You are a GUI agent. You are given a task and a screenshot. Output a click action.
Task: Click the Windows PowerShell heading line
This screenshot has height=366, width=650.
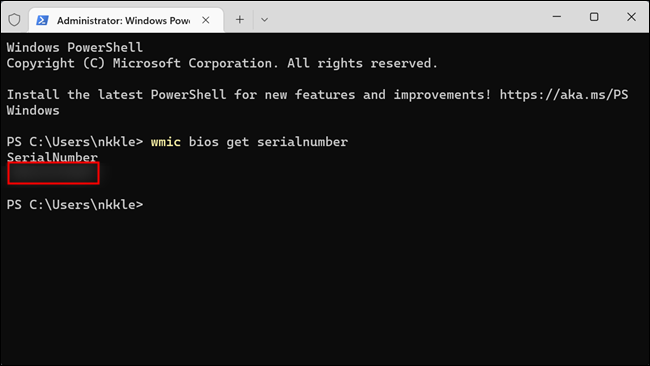(75, 47)
